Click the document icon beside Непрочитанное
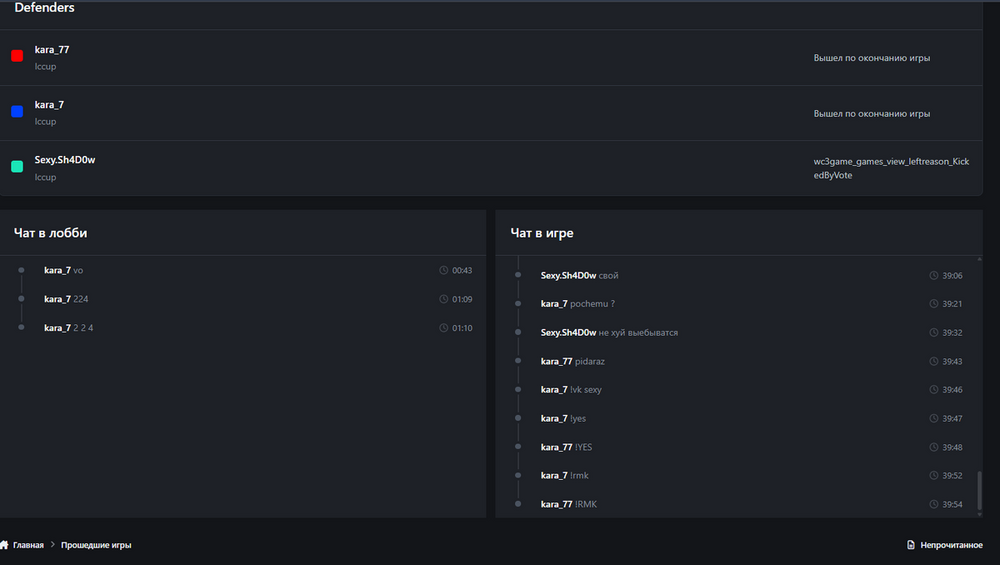This screenshot has height=565, width=1000. pos(911,545)
